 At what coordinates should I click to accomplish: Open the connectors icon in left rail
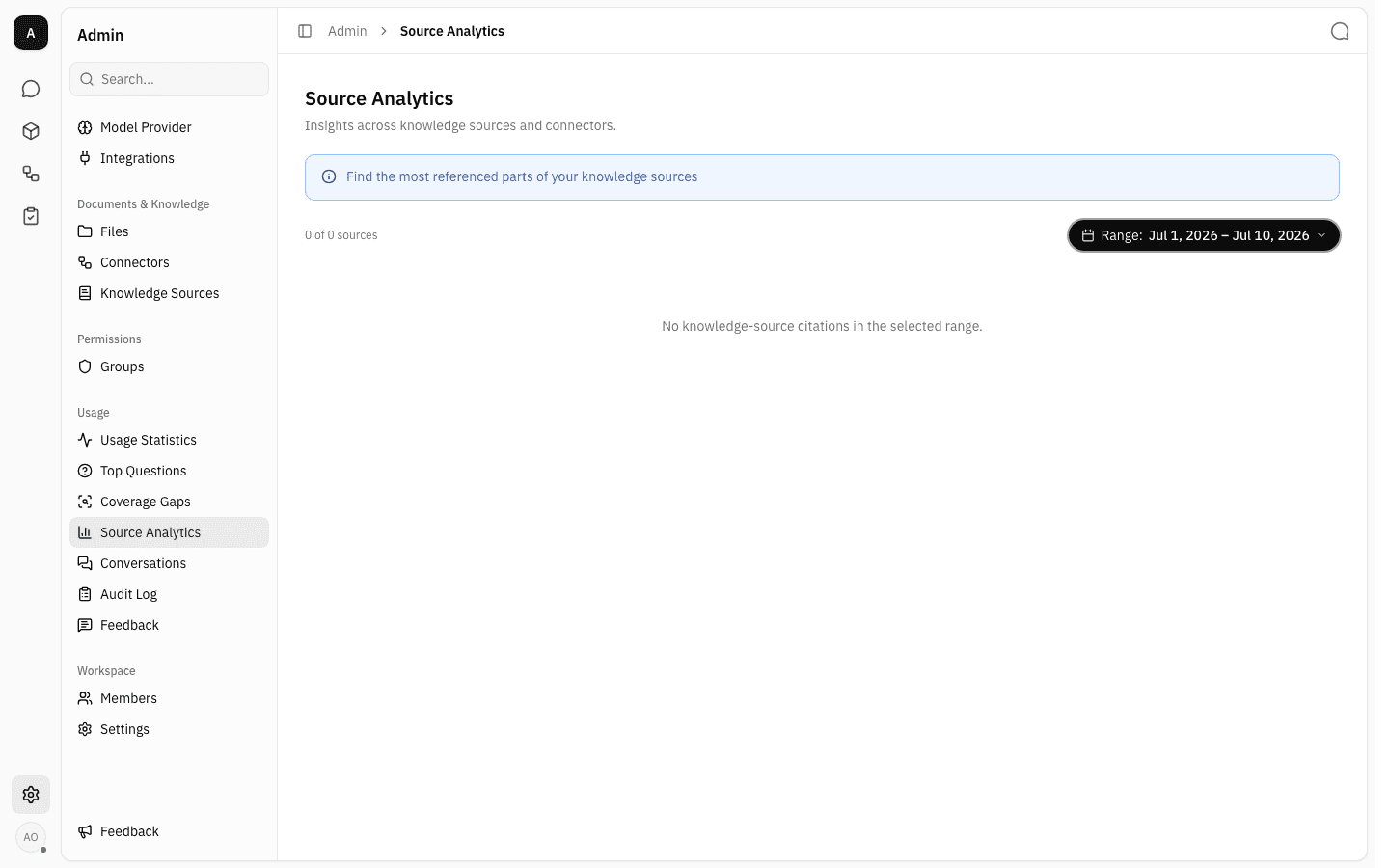[x=31, y=174]
